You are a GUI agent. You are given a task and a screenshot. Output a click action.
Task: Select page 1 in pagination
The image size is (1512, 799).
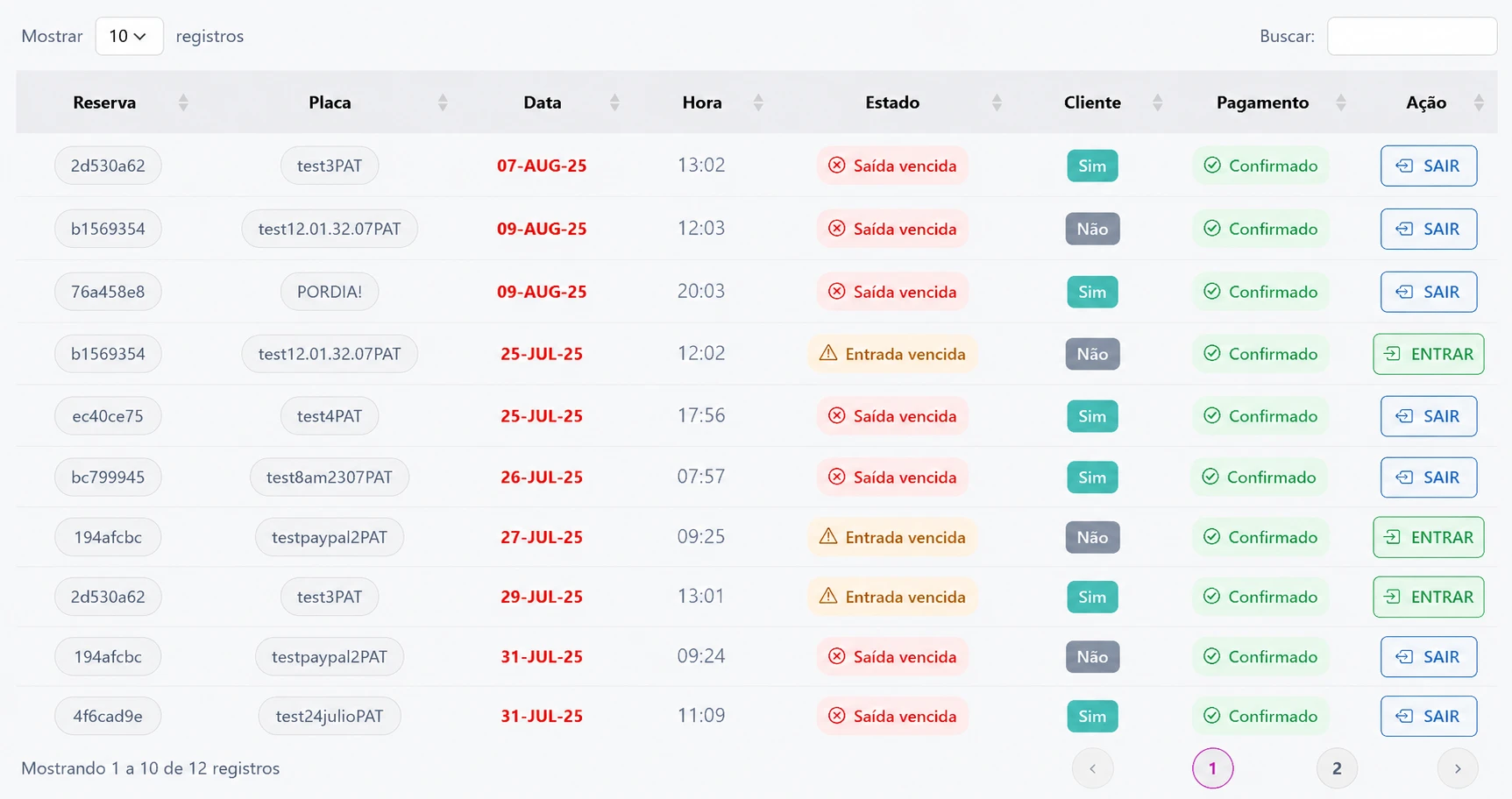(1212, 768)
